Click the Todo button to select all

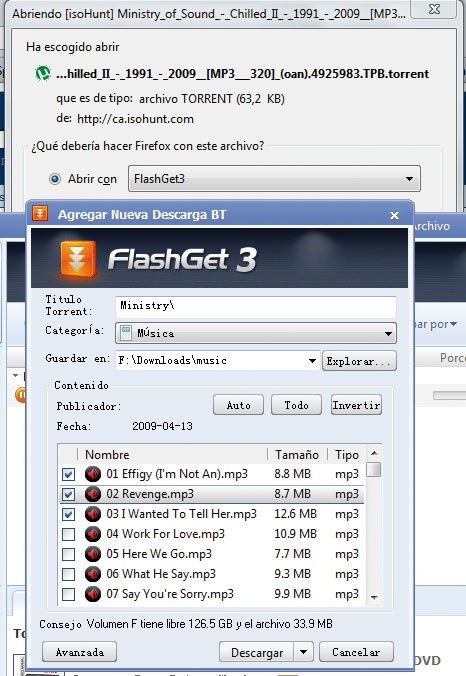point(296,405)
